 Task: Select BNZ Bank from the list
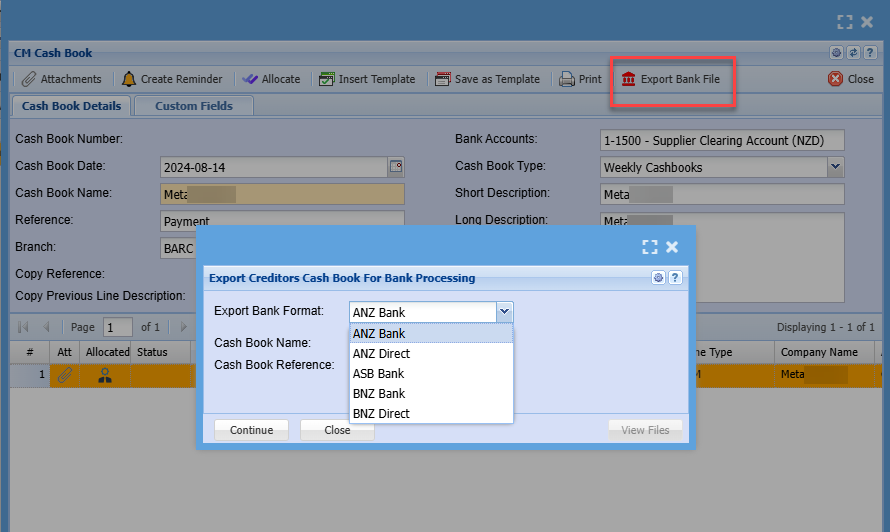coord(431,393)
